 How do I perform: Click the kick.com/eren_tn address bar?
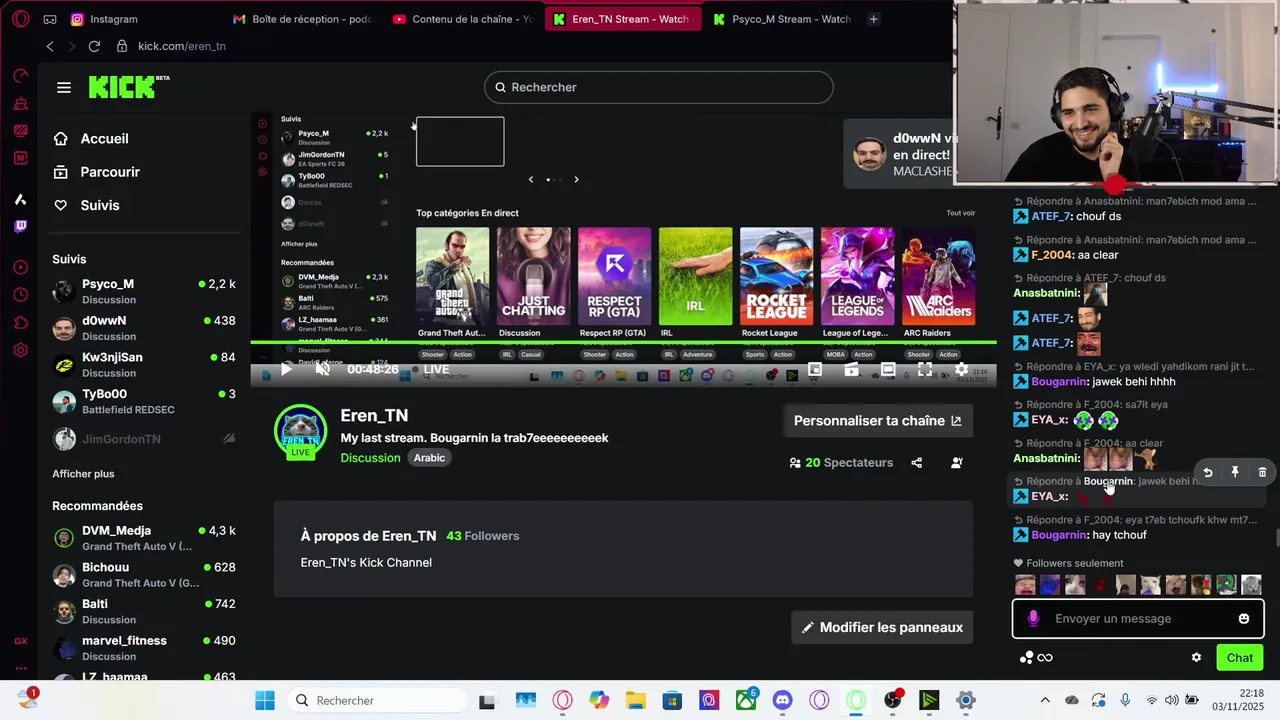[182, 46]
